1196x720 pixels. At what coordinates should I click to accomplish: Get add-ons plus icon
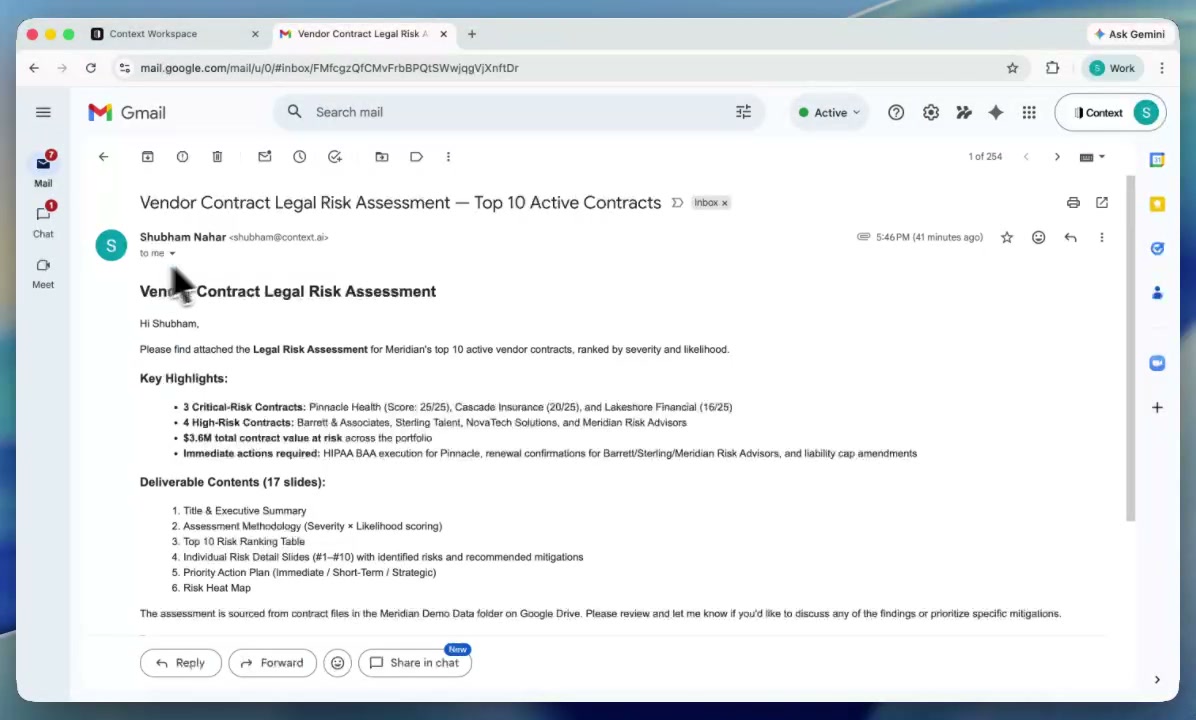point(1157,408)
